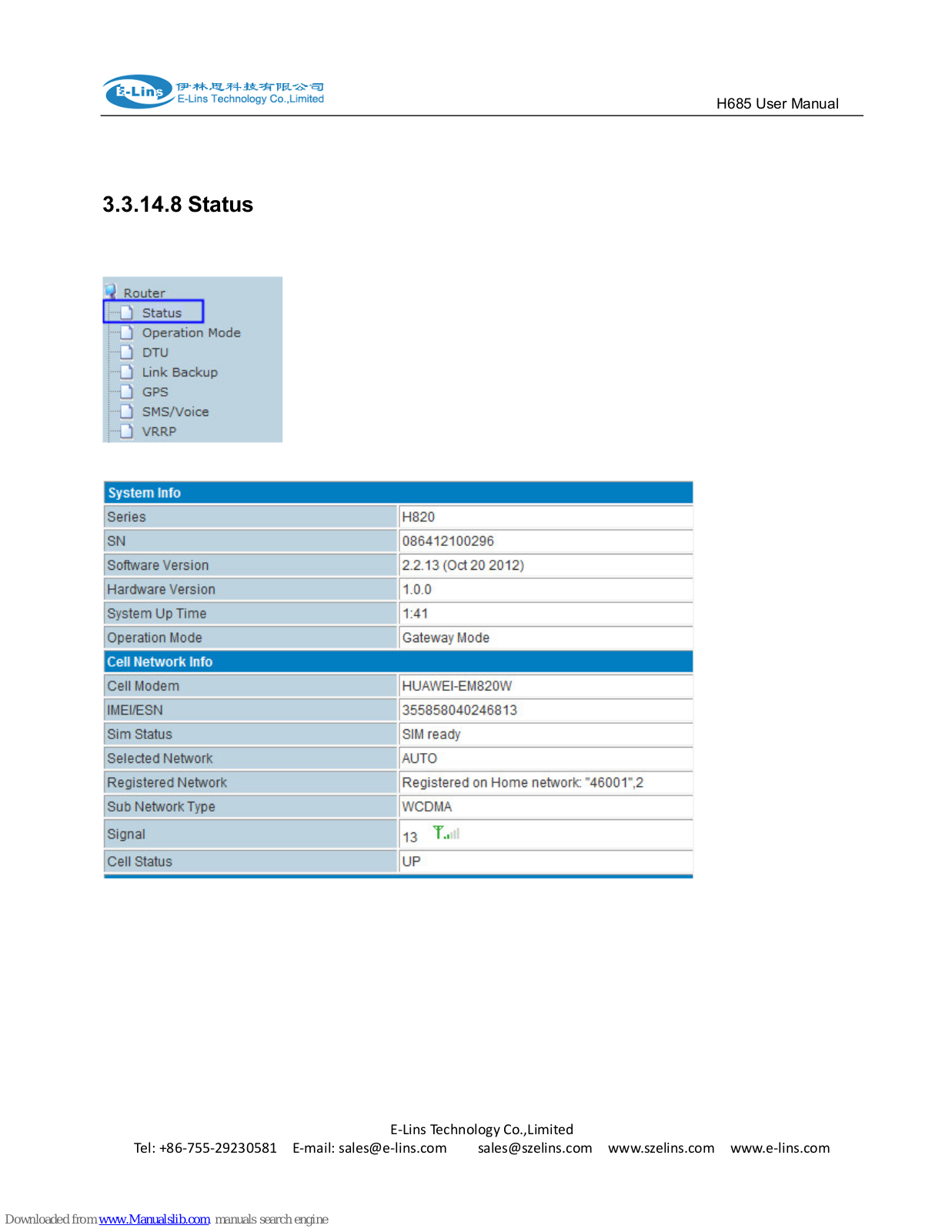Screen dimensions: 952x1232
Task: Click the Gateway Mode value
Action: coord(446,638)
